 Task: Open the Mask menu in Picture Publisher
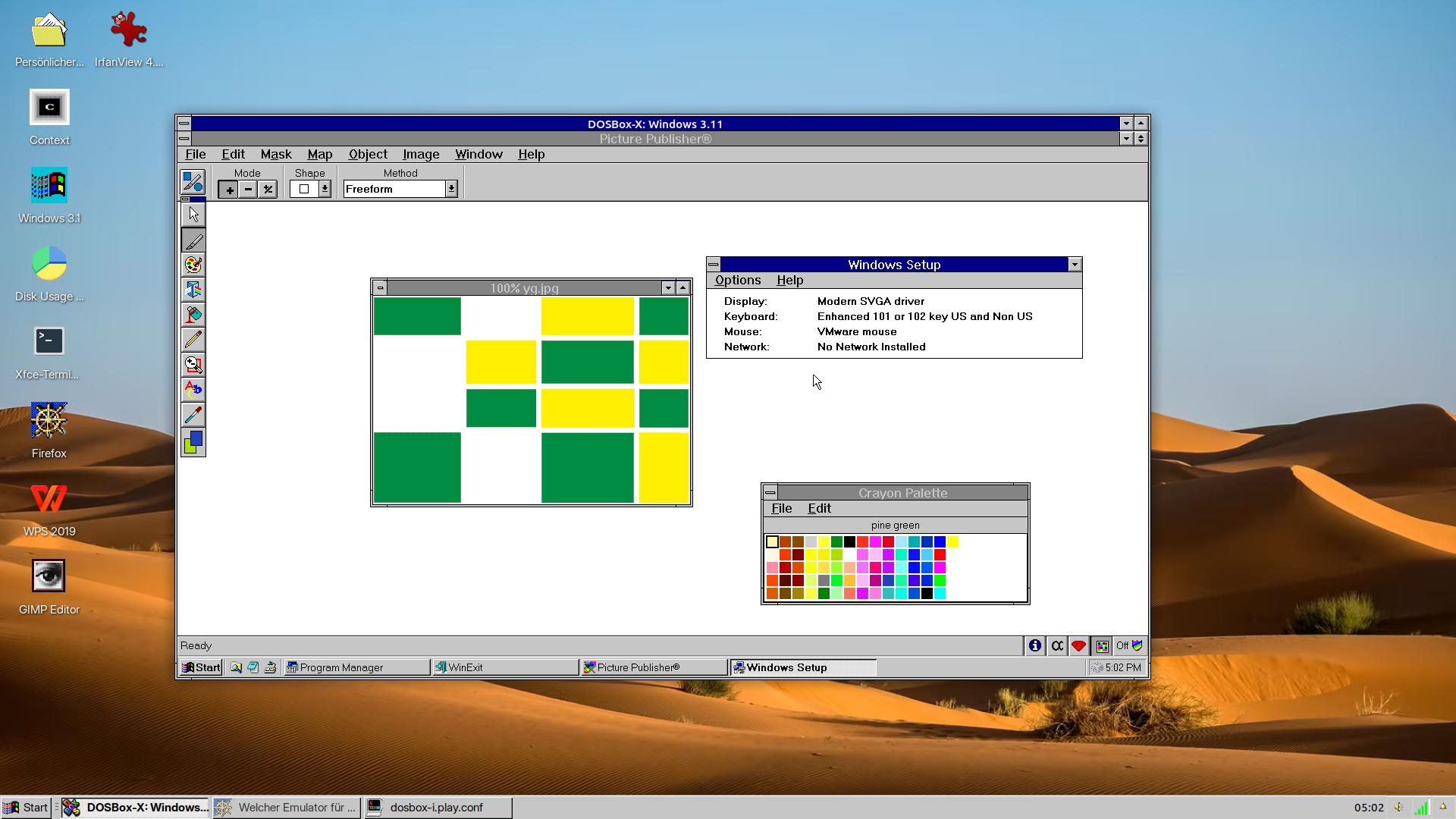(276, 155)
